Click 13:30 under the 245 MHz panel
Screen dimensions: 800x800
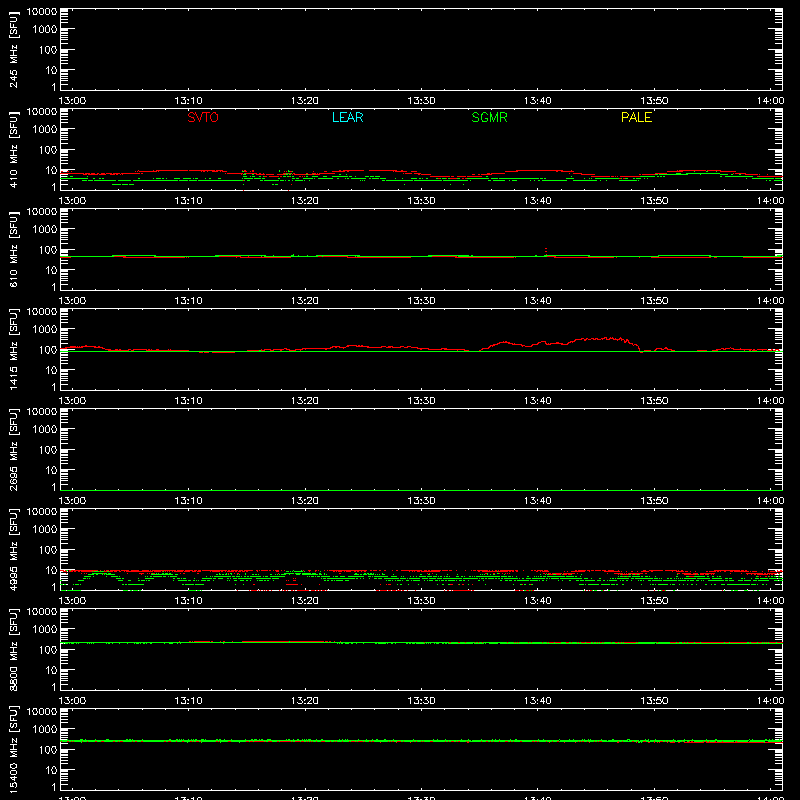pyautogui.click(x=421, y=101)
